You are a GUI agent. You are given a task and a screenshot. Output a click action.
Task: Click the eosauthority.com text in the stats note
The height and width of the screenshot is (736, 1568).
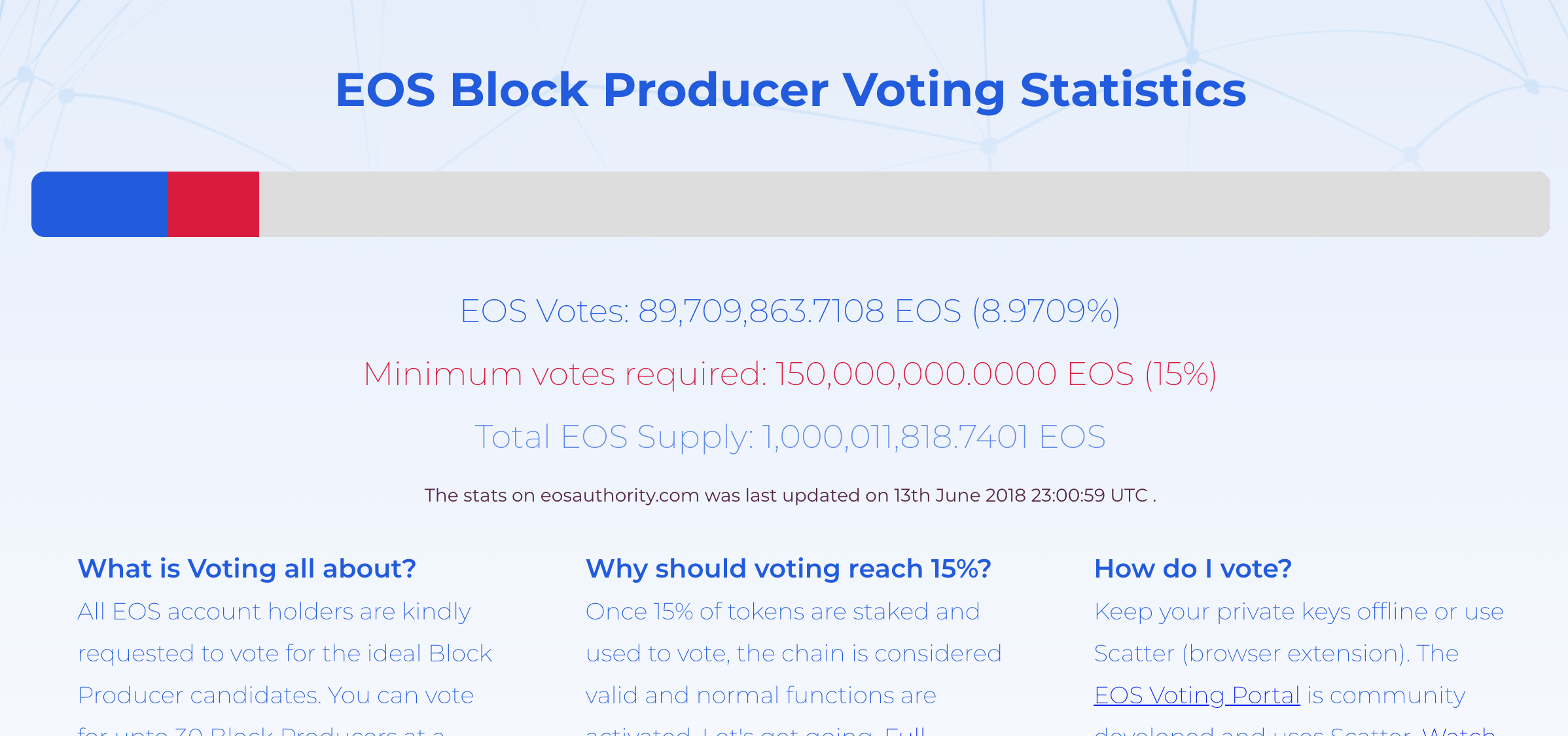(x=619, y=496)
